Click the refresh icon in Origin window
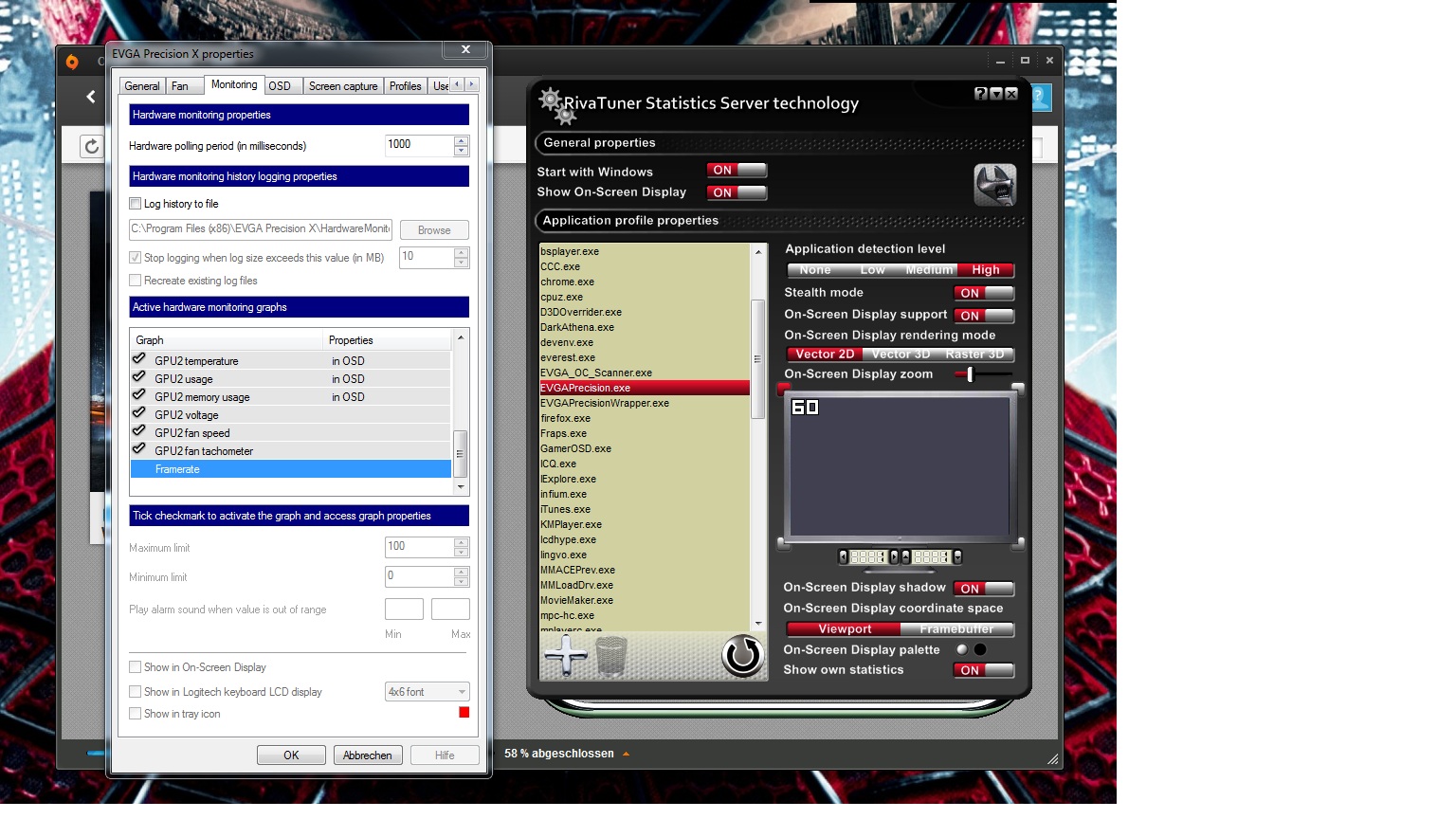Viewport: 1456px width, 819px height. tap(91, 146)
